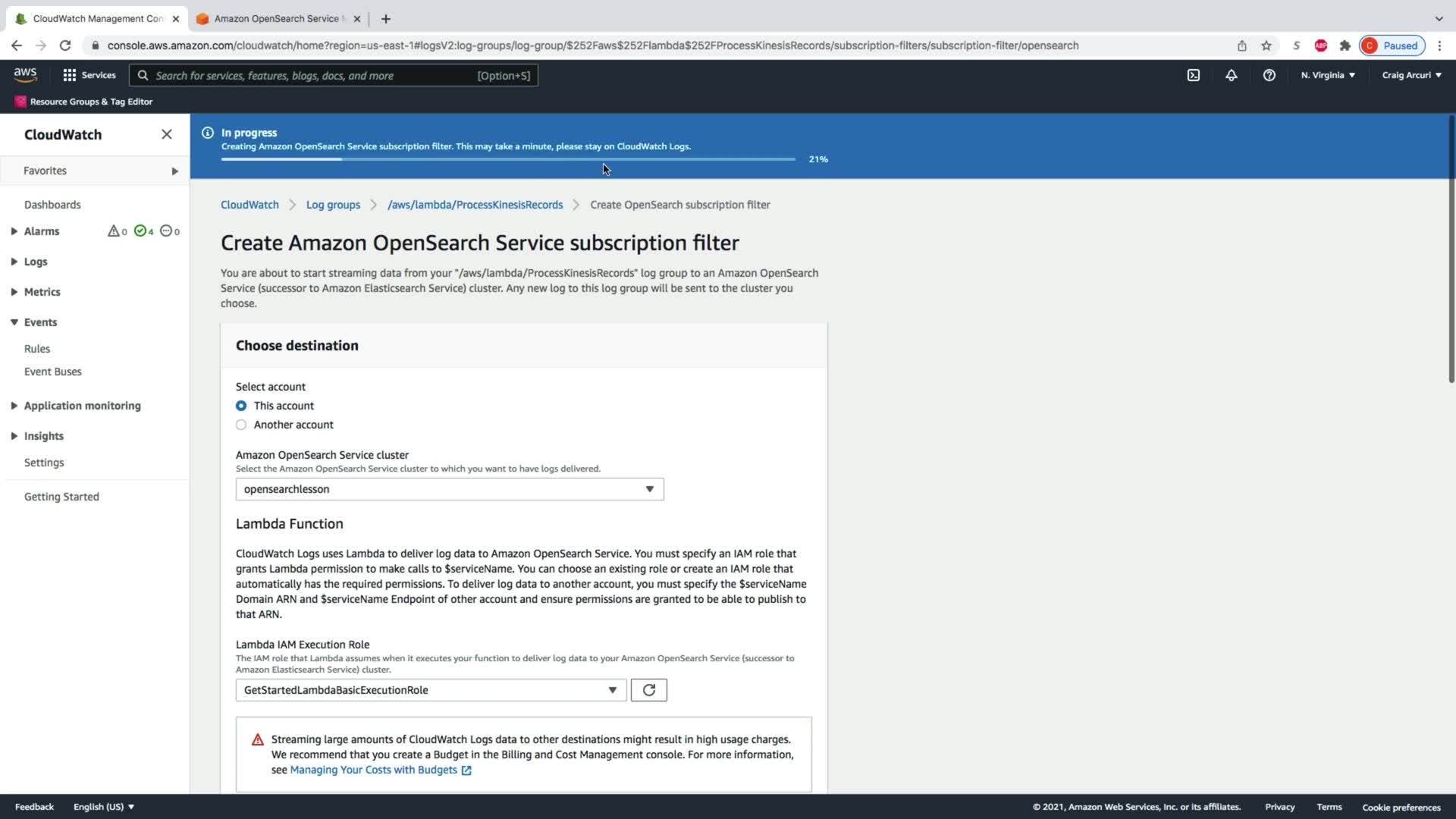Select the This account radio option
This screenshot has width=1456, height=819.
241,406
